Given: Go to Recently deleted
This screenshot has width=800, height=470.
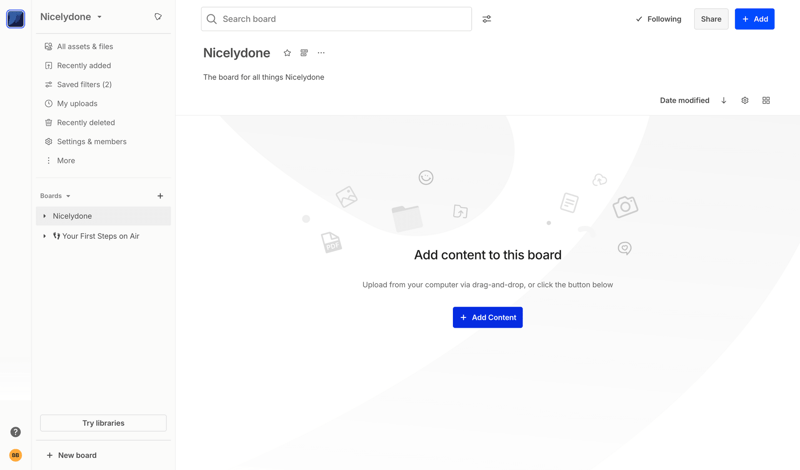Looking at the screenshot, I should 85,123.
